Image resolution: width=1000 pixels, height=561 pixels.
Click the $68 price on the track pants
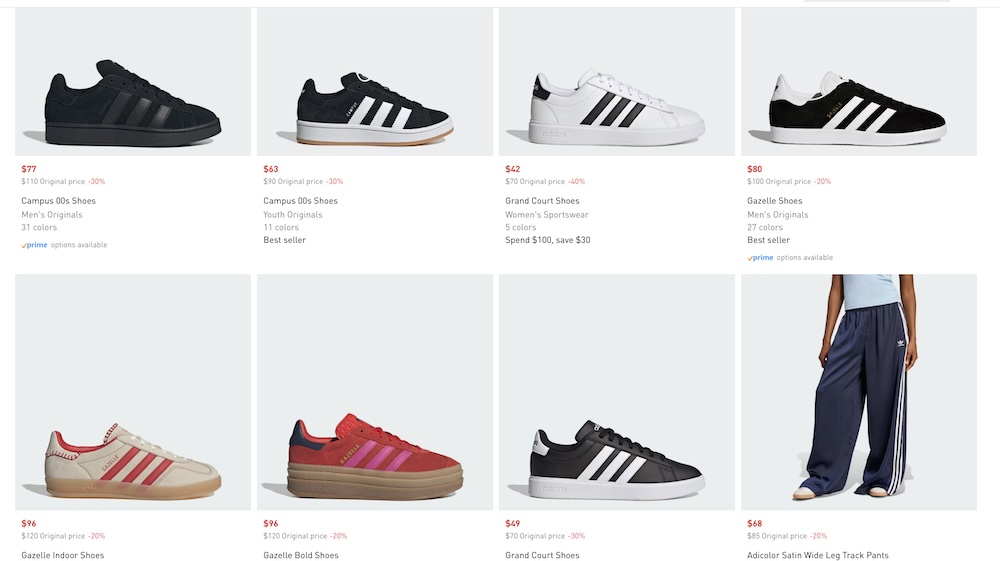coord(754,524)
